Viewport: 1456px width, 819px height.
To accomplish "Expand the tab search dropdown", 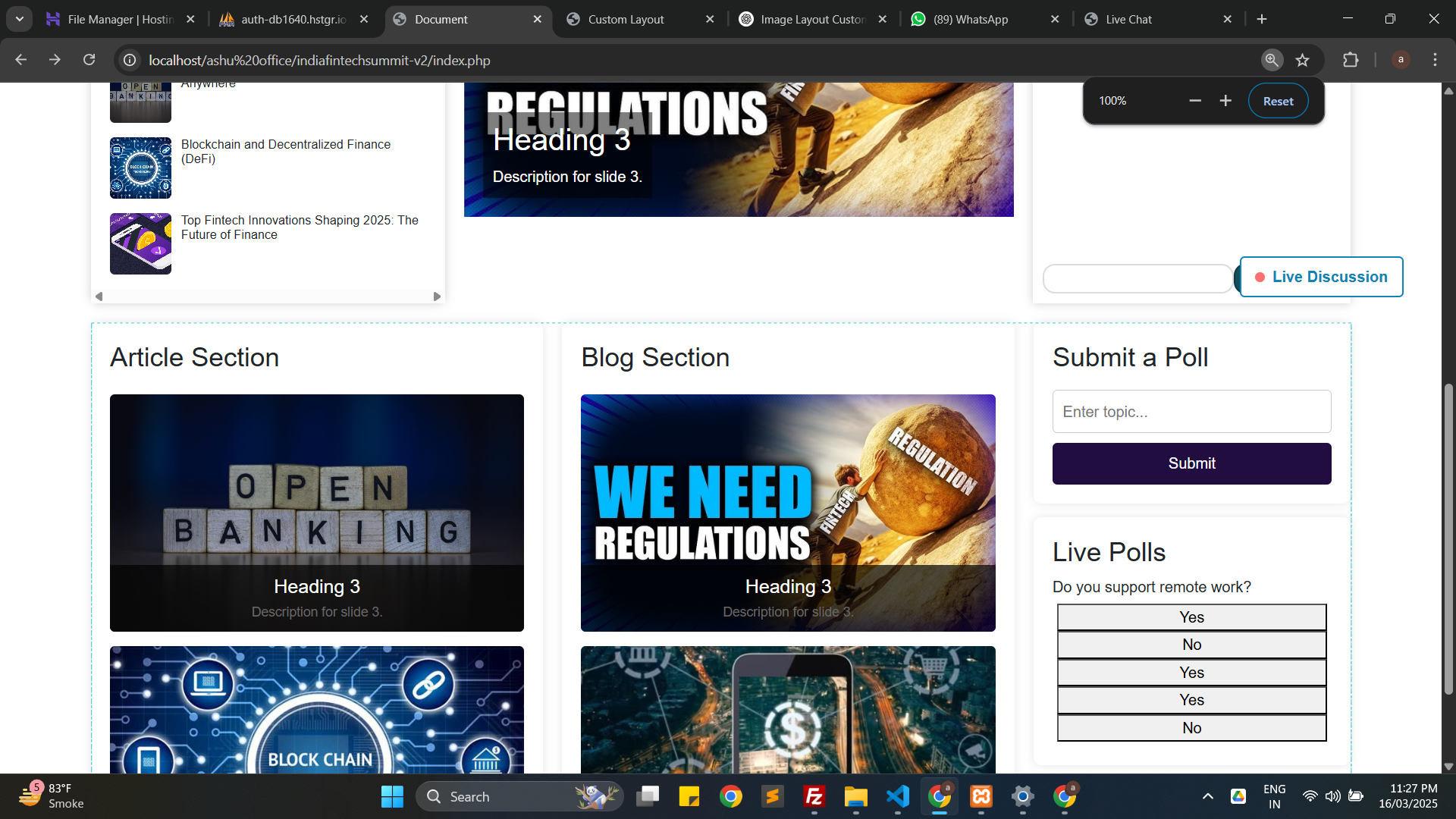I will pos(19,19).
